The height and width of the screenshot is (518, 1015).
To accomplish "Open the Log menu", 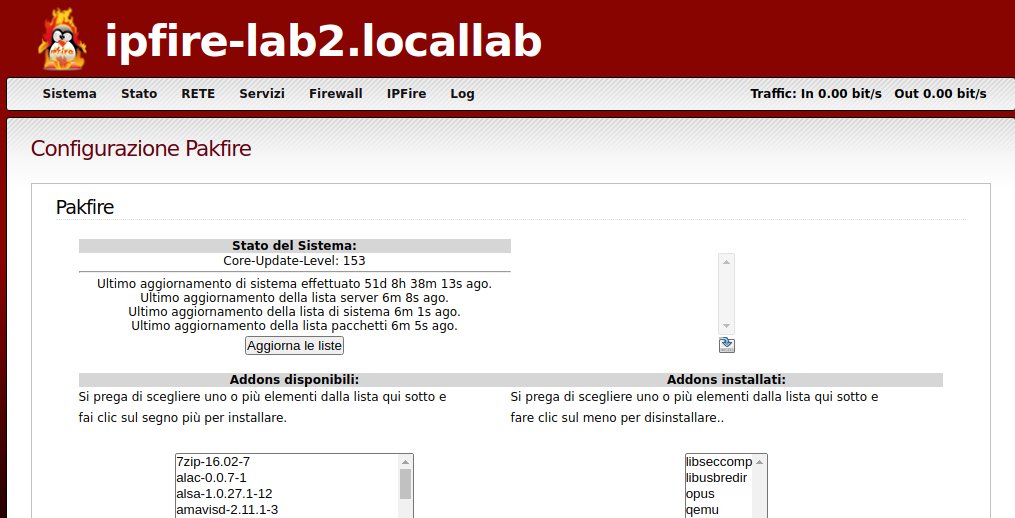I will point(462,93).
